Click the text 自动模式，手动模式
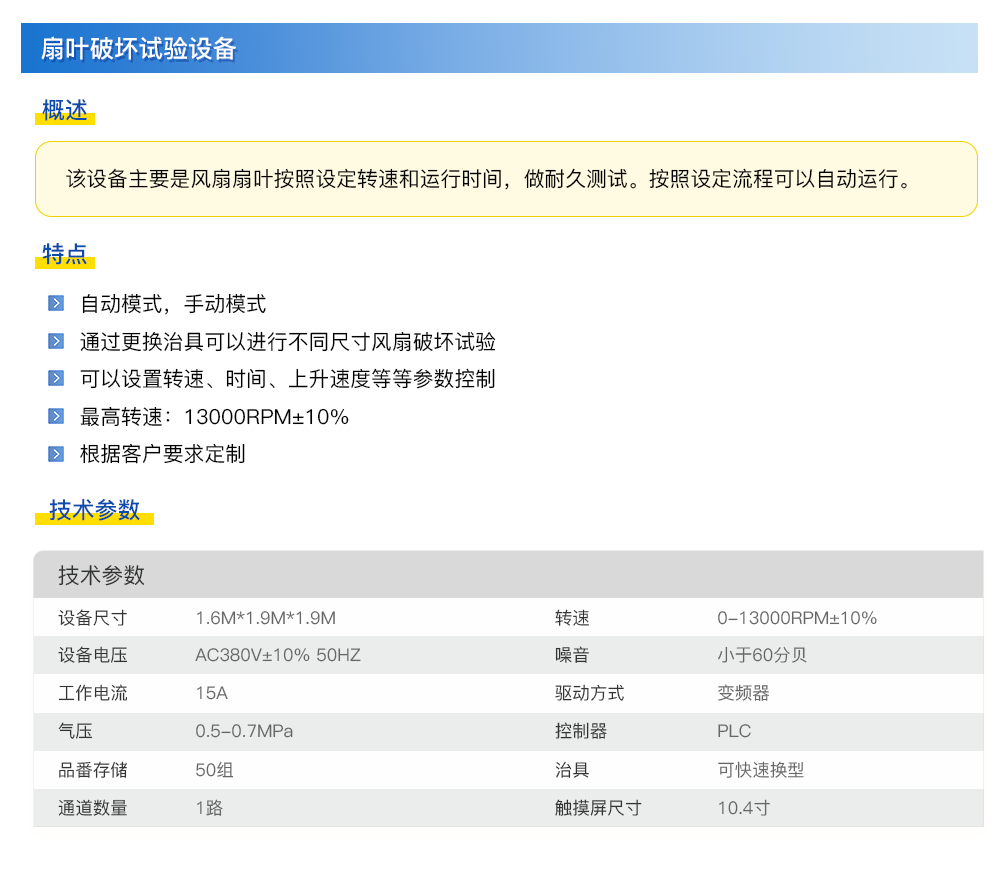This screenshot has width=1000, height=889. coord(173,304)
